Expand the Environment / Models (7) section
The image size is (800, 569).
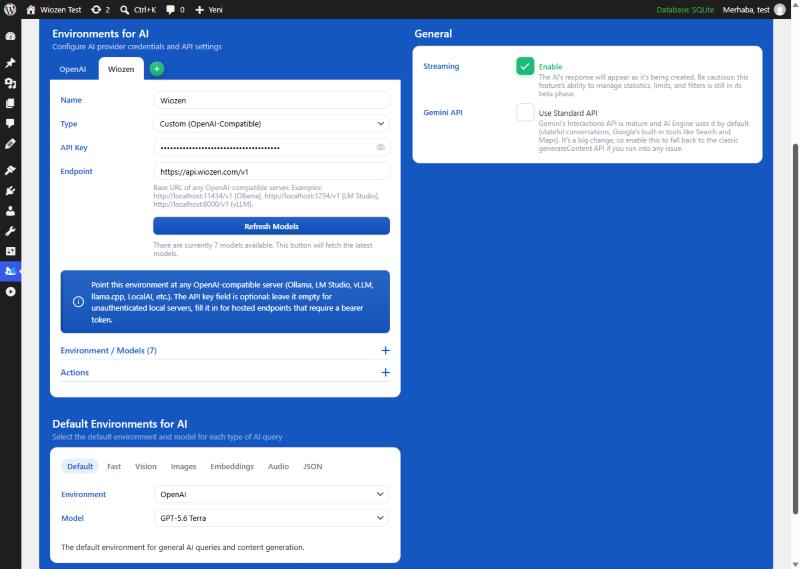pyautogui.click(x=225, y=350)
